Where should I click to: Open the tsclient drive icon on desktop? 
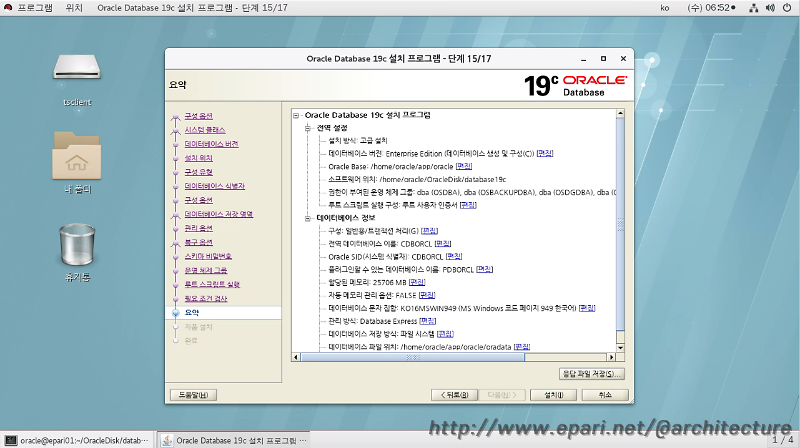(x=77, y=67)
